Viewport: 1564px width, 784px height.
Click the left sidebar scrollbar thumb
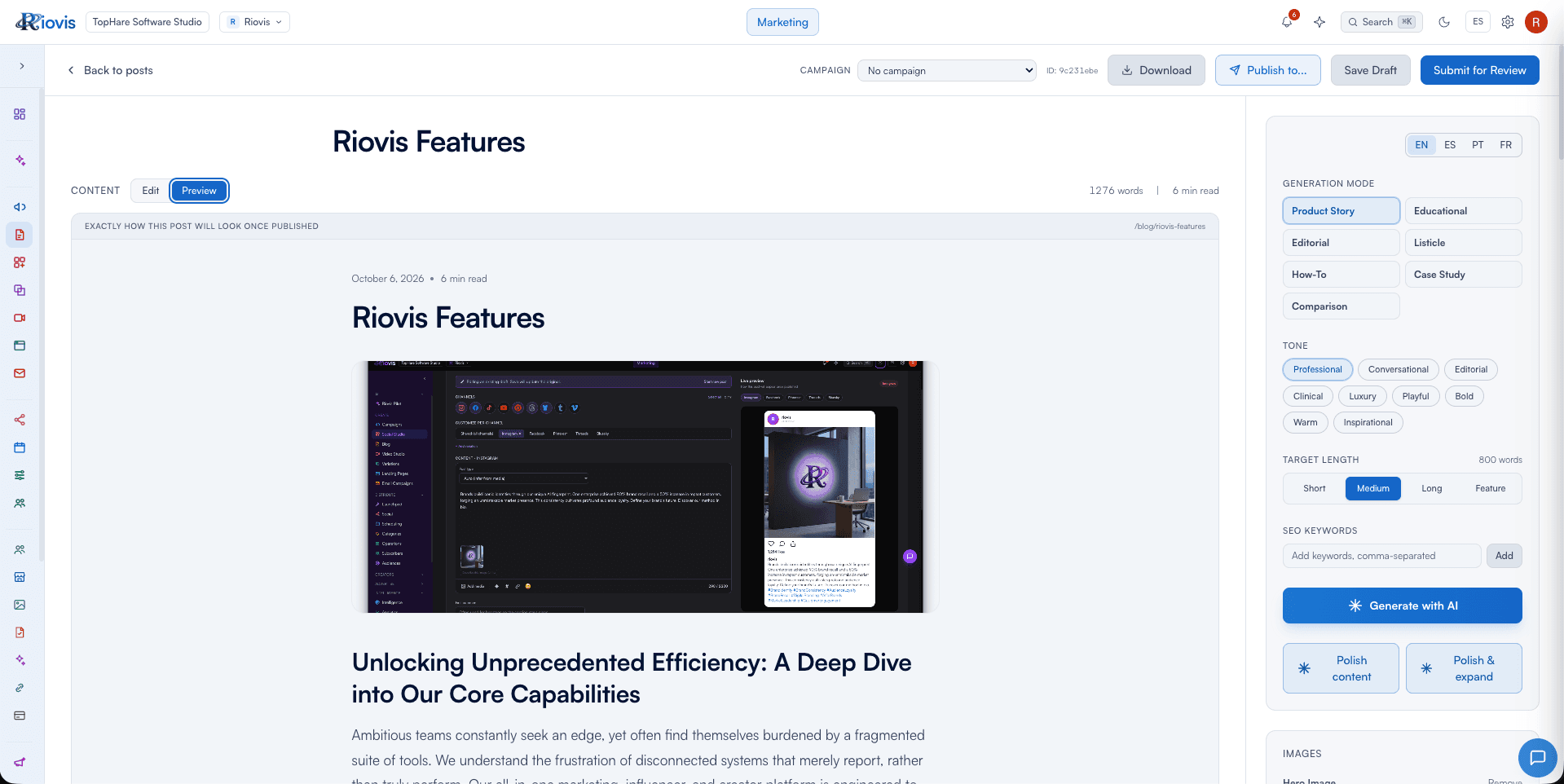(41, 326)
